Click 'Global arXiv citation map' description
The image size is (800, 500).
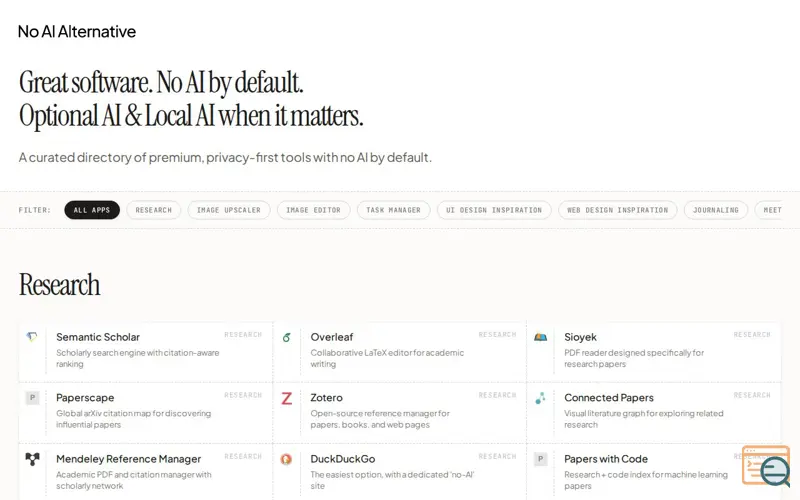134,419
